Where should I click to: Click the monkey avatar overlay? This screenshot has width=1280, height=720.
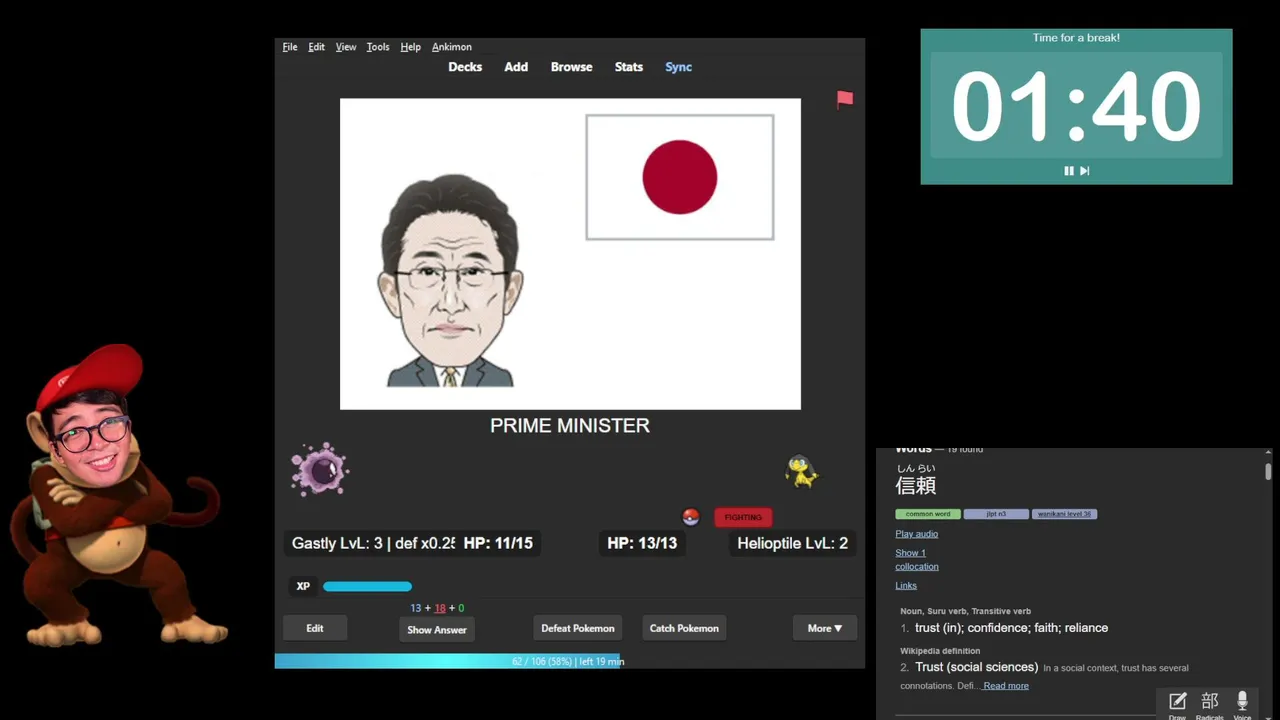pyautogui.click(x=120, y=495)
